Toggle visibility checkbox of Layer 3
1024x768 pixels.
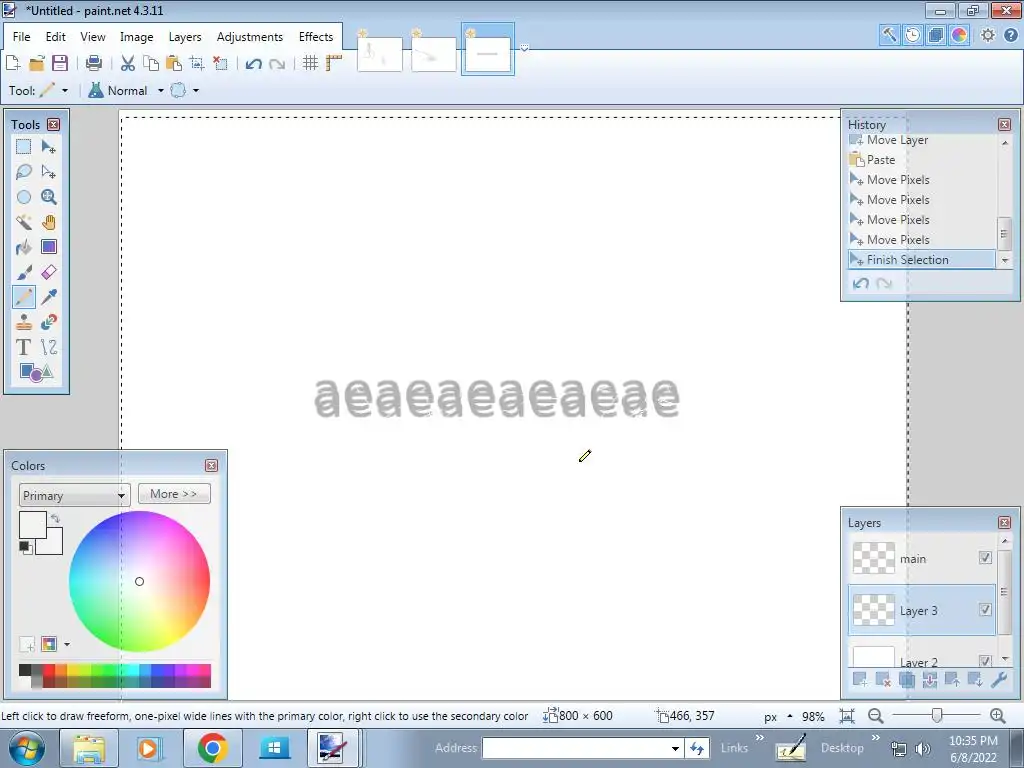click(985, 609)
